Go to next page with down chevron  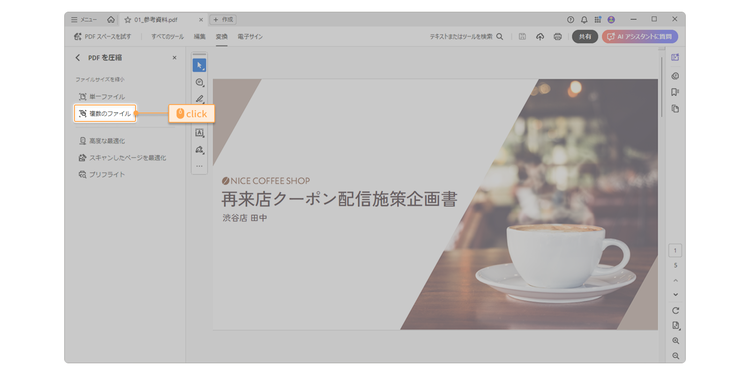click(x=675, y=295)
